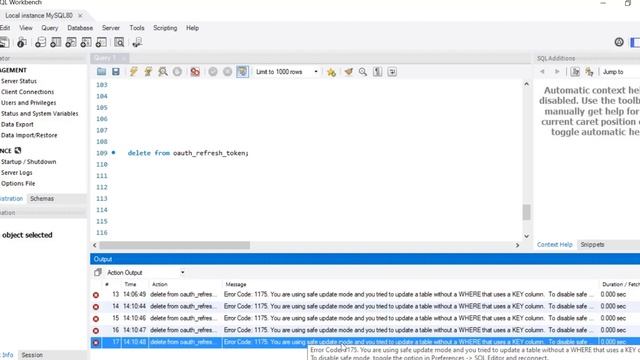Open the Database menu

[80, 28]
